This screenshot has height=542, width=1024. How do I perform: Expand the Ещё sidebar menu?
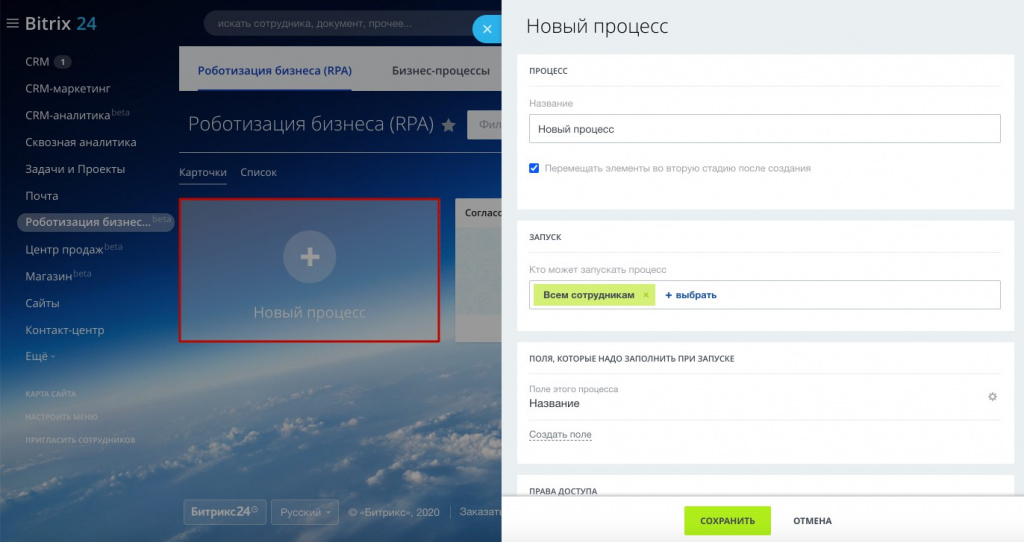tap(40, 356)
